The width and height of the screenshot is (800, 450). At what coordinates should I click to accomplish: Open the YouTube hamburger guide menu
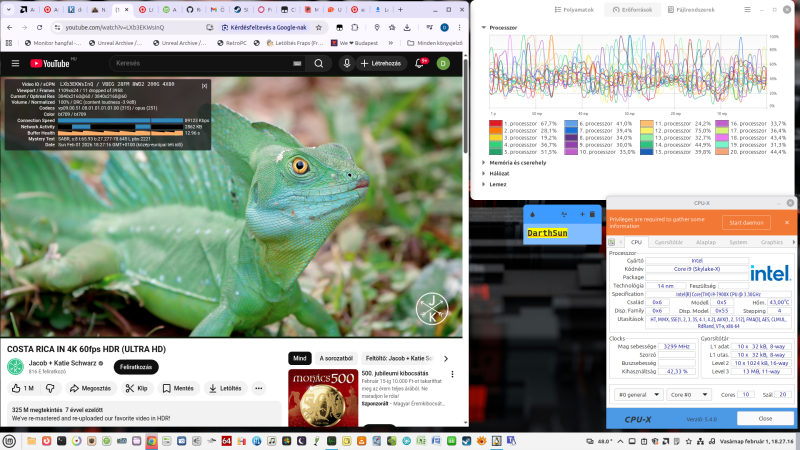point(15,63)
